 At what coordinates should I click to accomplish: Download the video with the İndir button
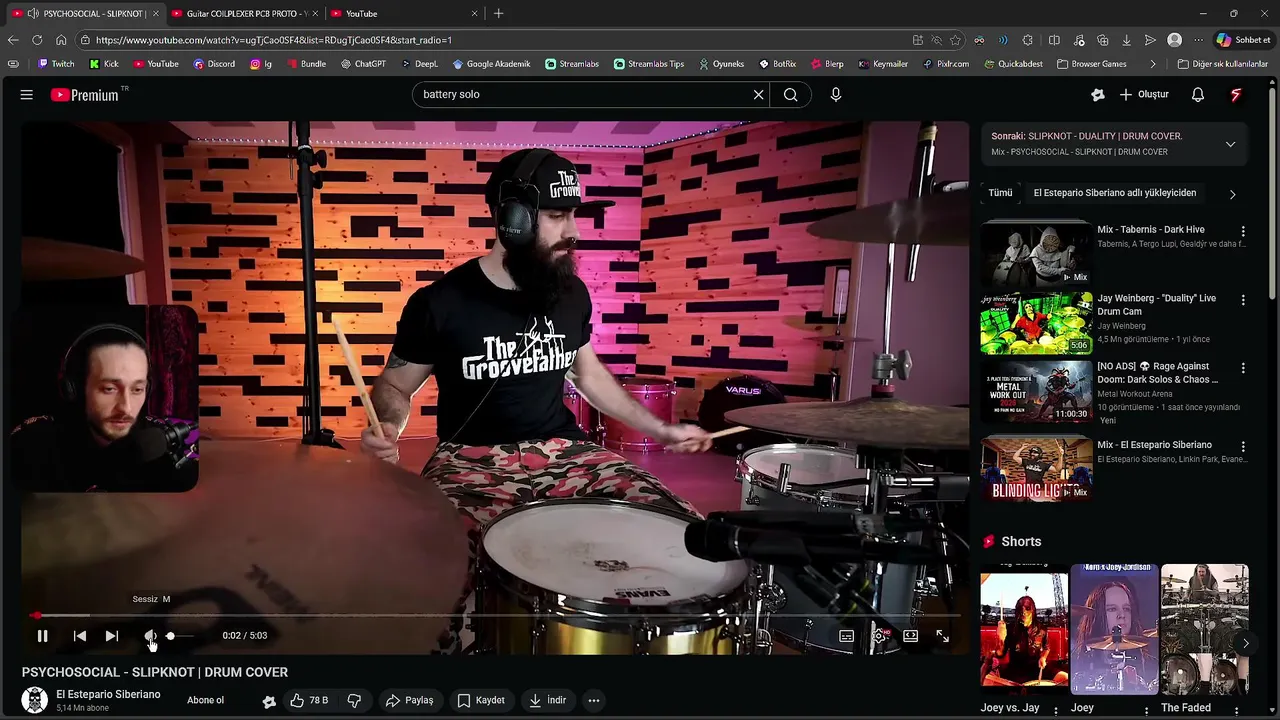point(548,701)
